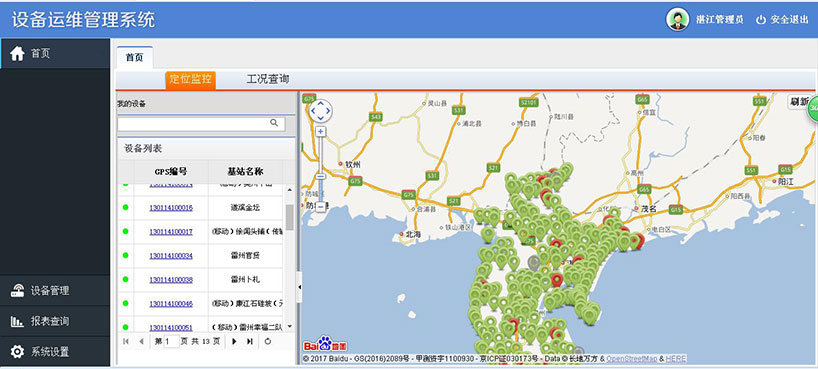Screen dimensions: 818x369
Task: Click the 设备运维管理系统 title
Action: 83,19
